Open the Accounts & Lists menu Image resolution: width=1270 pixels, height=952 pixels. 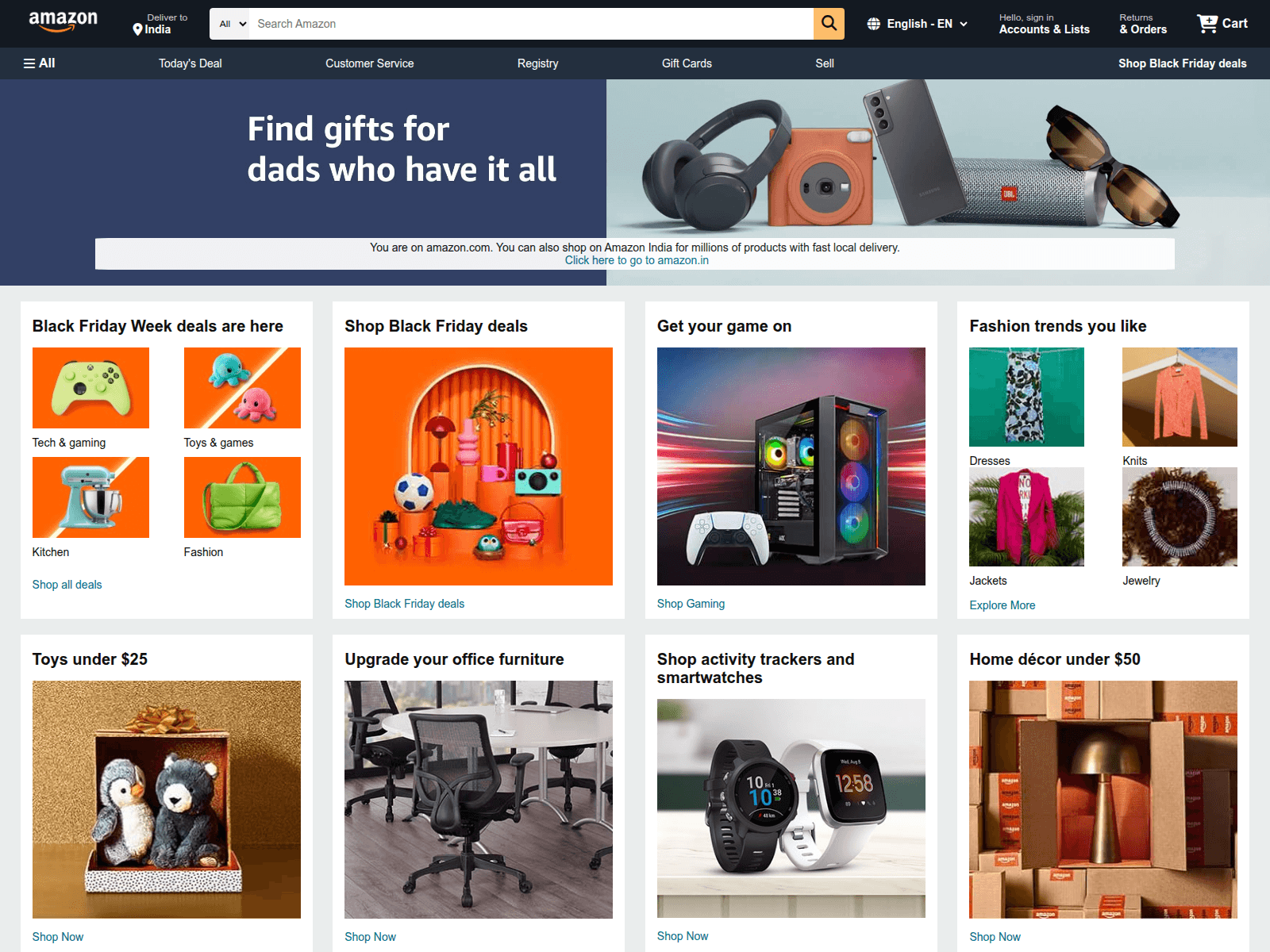1044,24
